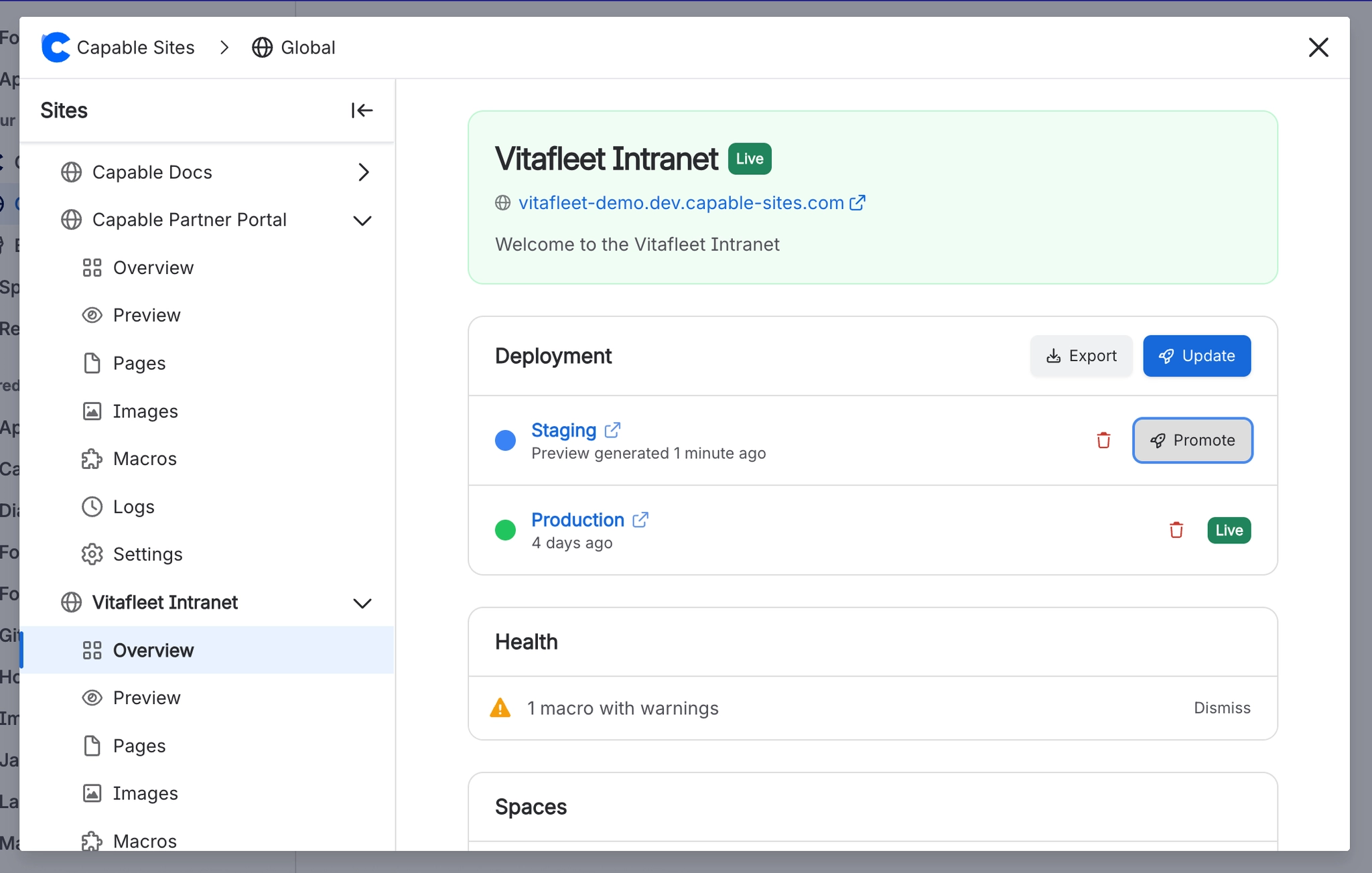
Task: Close the Capable Sites dialog
Action: [1318, 48]
